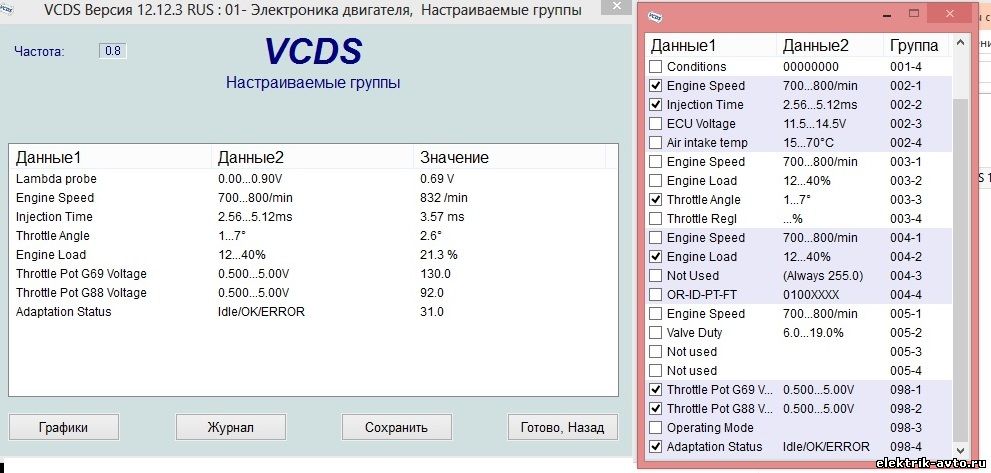Untick Injection Time 002-2 checkbox
Image resolution: width=991 pixels, height=473 pixels.
pos(656,104)
